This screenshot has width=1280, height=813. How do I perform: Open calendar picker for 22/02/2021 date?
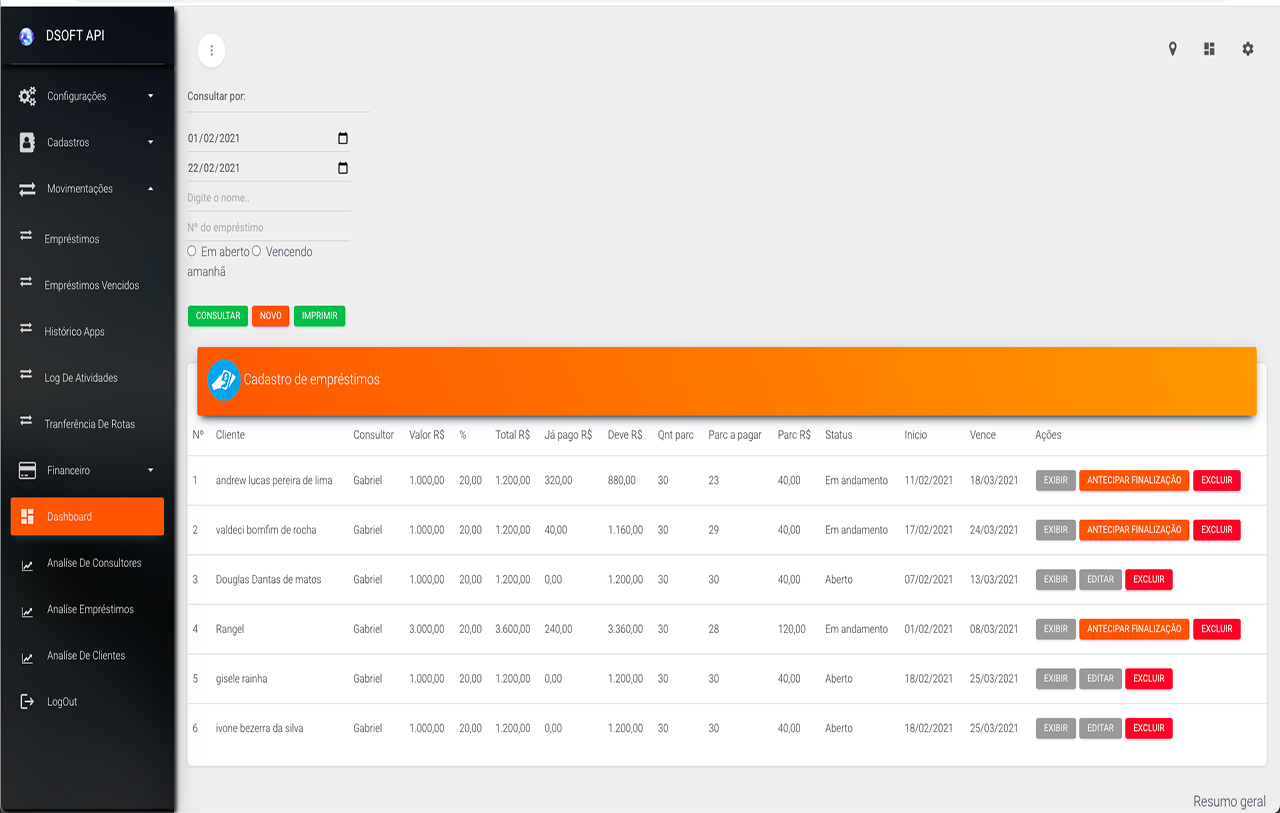343,168
